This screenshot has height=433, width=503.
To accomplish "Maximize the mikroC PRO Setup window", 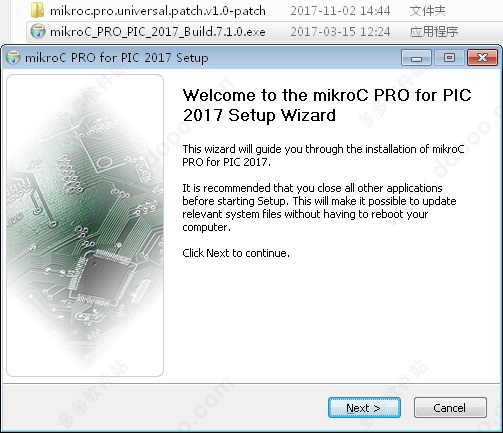I will tap(449, 58).
